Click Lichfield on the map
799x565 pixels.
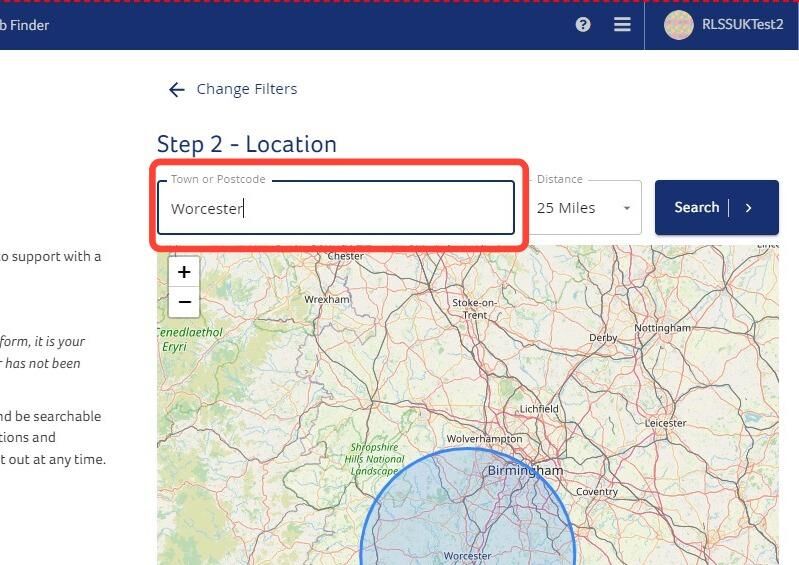(x=539, y=409)
